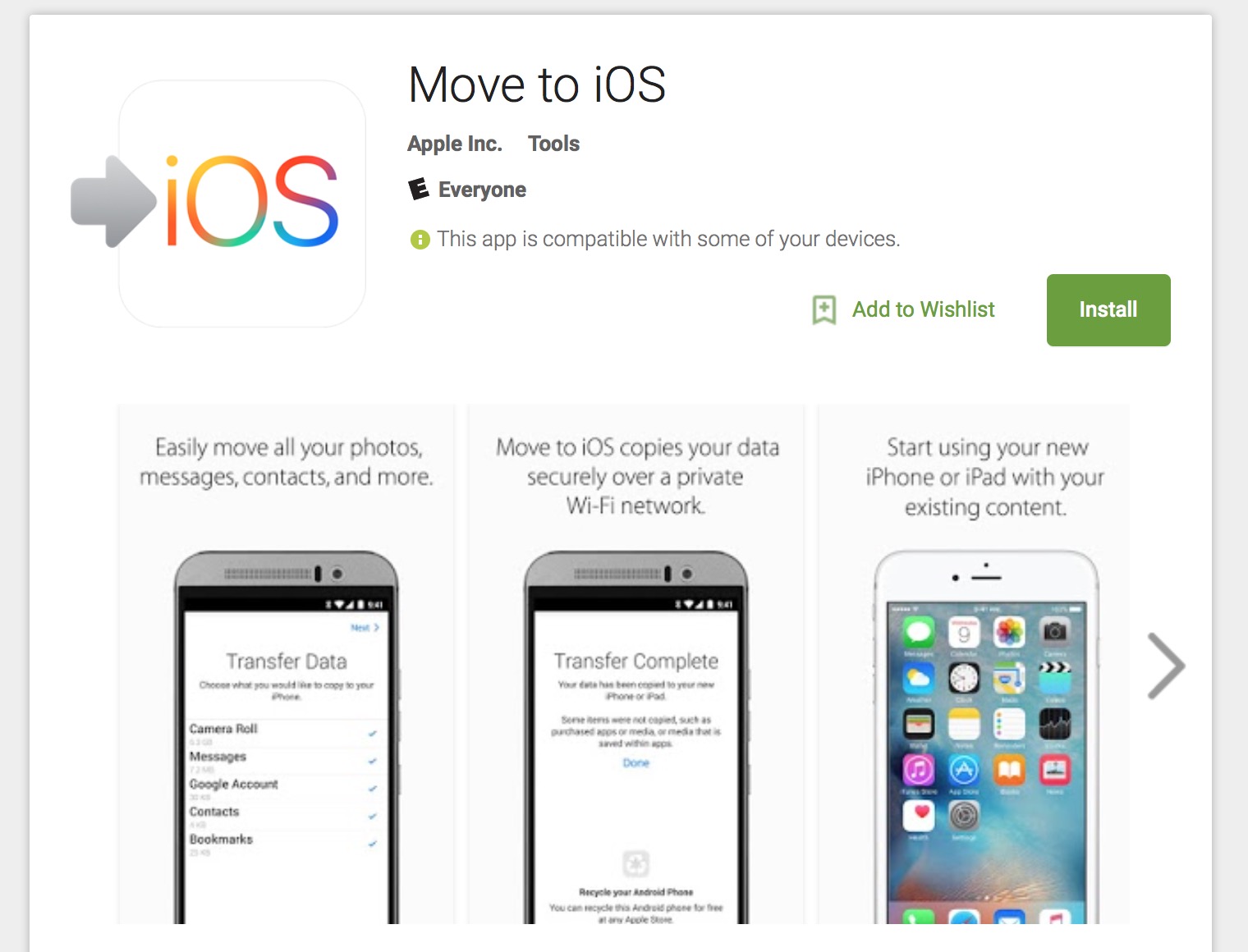Click the Move to iOS title
This screenshot has width=1248, height=952.
pyautogui.click(x=537, y=85)
